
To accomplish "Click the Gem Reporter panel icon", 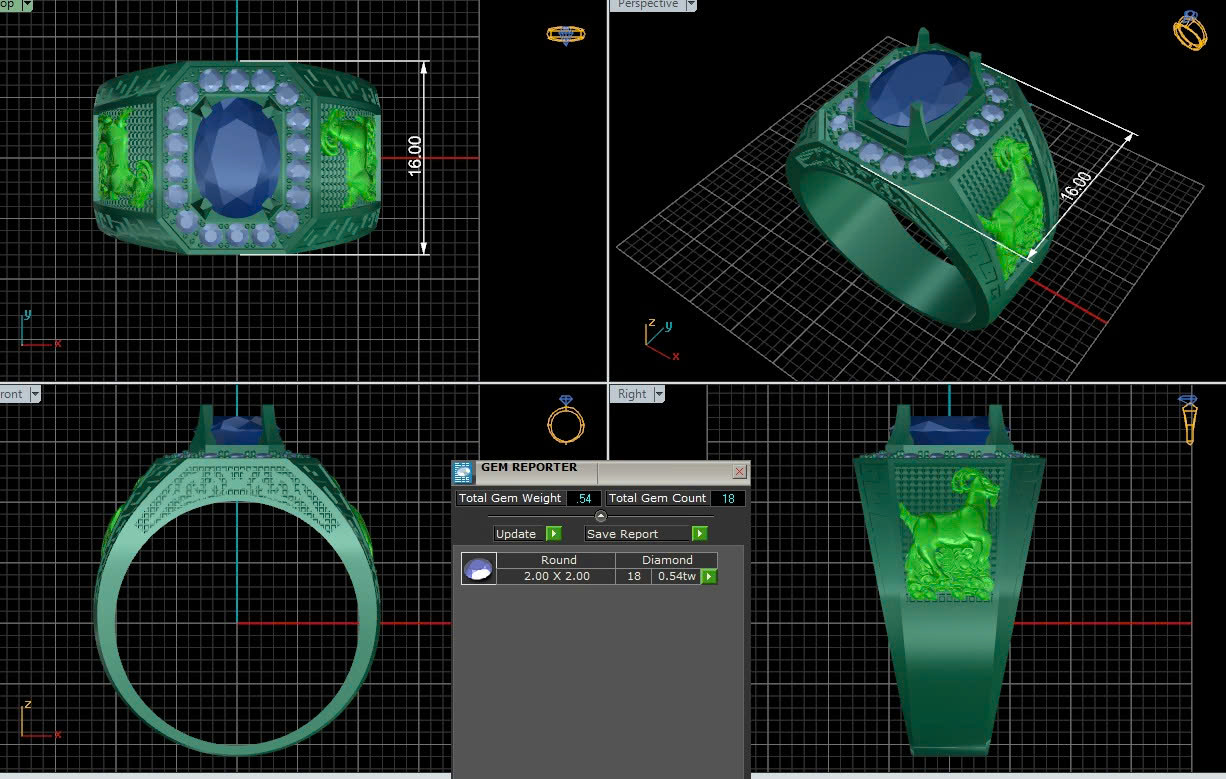I will click(463, 472).
